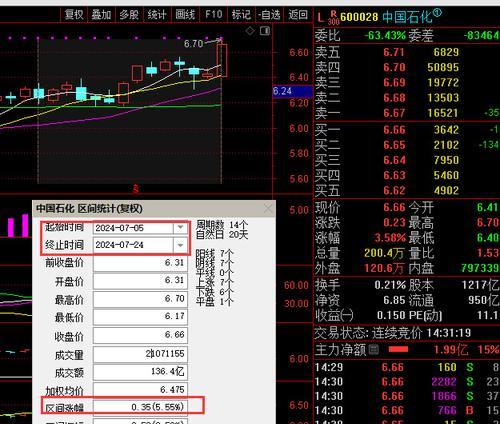
Task: Open the 多股 multi-stock view
Action: click(x=129, y=14)
